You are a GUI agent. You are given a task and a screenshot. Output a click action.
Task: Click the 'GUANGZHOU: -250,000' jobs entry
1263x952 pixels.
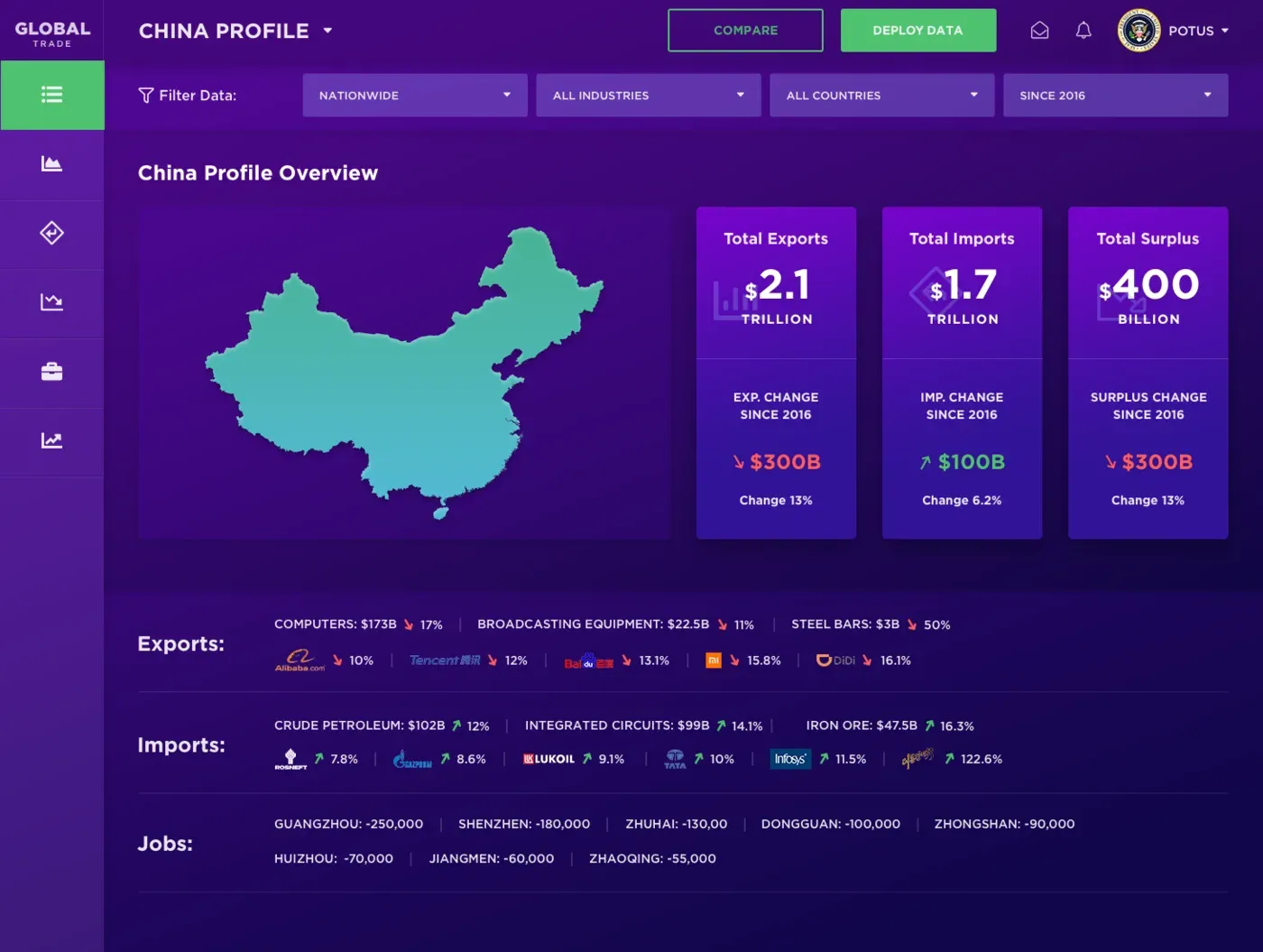(x=348, y=824)
